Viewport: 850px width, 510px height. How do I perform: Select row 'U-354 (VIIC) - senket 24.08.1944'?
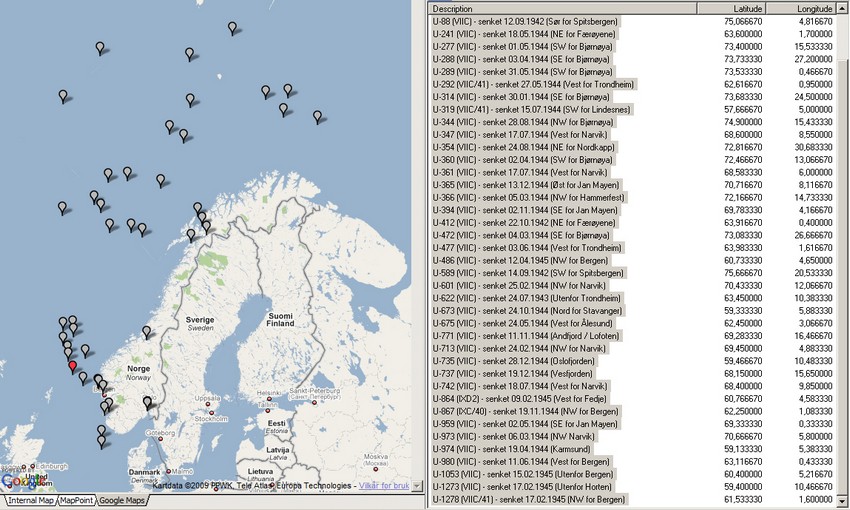[x=633, y=147]
